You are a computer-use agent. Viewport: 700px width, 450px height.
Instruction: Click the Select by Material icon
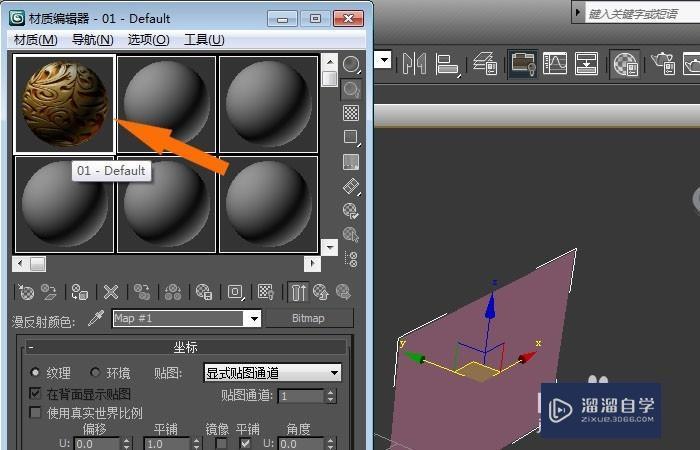tap(351, 234)
